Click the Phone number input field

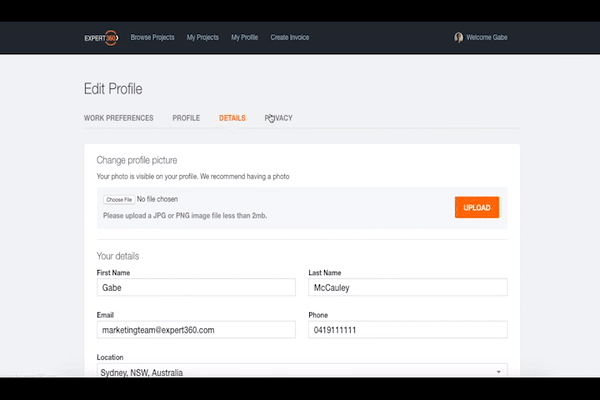[x=407, y=329]
